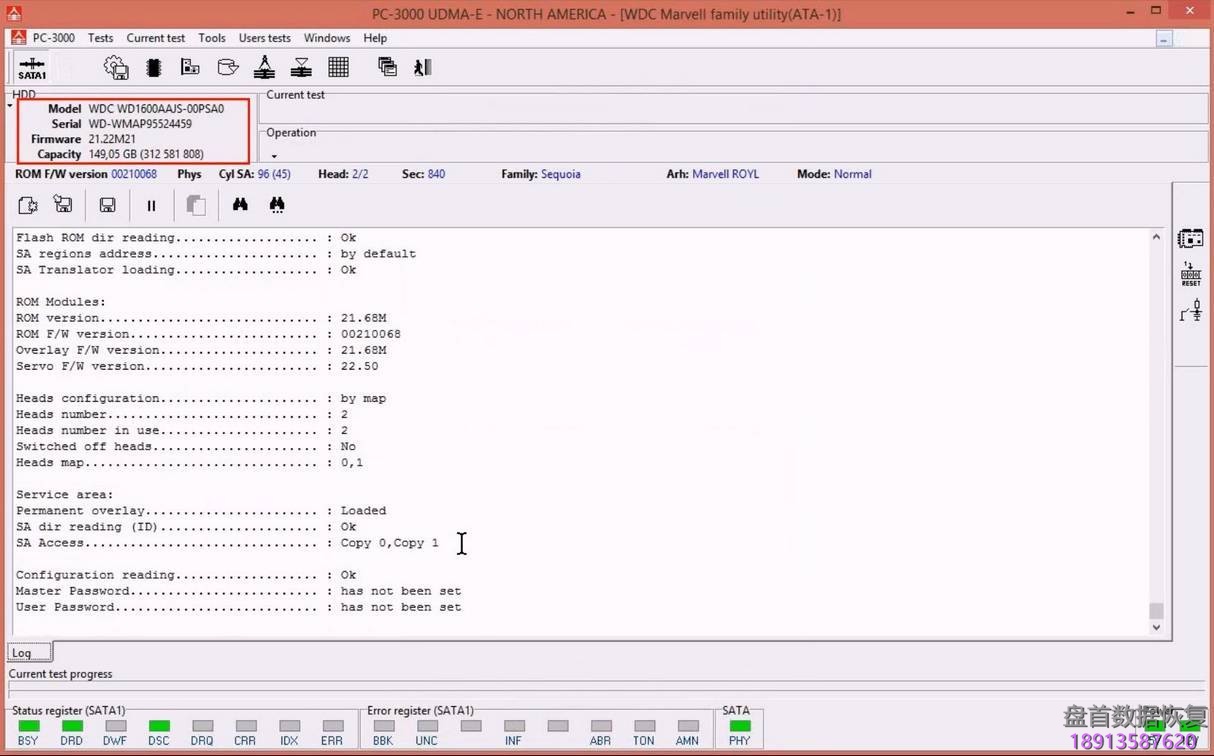This screenshot has width=1214, height=756.
Task: Click the Normal mode link
Action: [852, 174]
